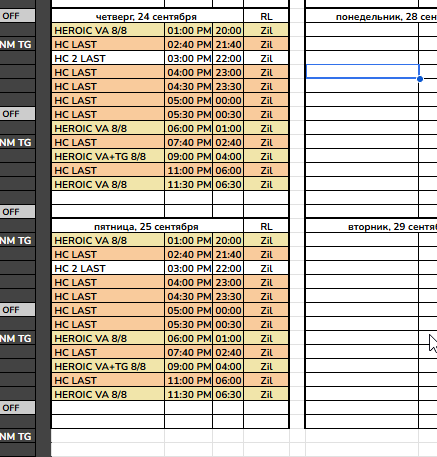Select HEROIC VA 8/8 at 01:00 PM under пятница
Screen dimensions: 437x457
pos(108,240)
